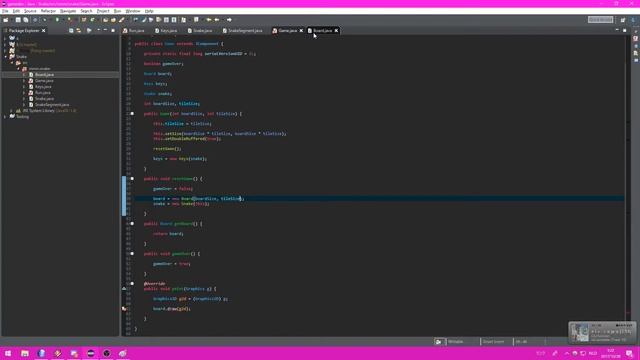Close the Package Explorer view tab

[44, 31]
